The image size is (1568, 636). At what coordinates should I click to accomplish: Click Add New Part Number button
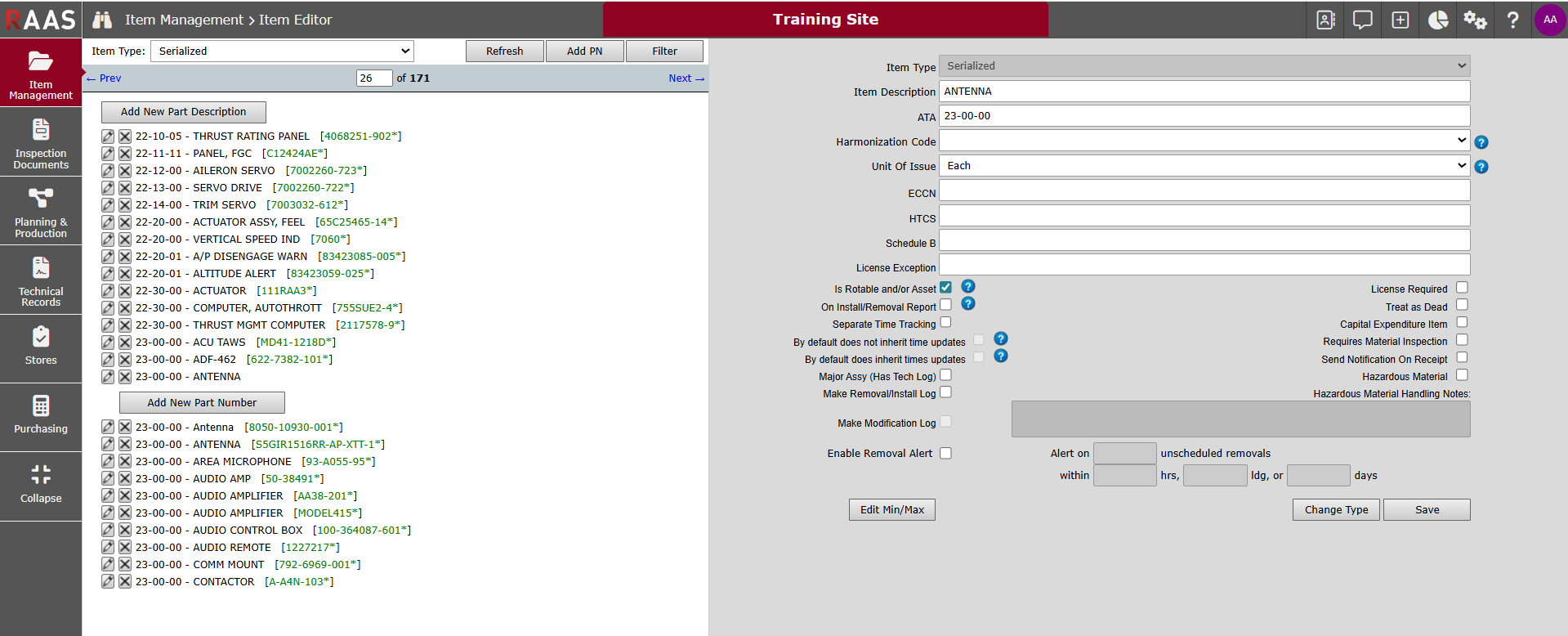[x=202, y=403]
